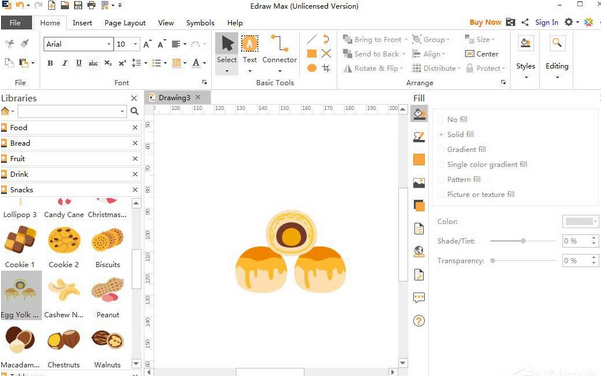Screen dimensions: 607x376
Task: Open the help question mark panel
Action: (x=419, y=321)
